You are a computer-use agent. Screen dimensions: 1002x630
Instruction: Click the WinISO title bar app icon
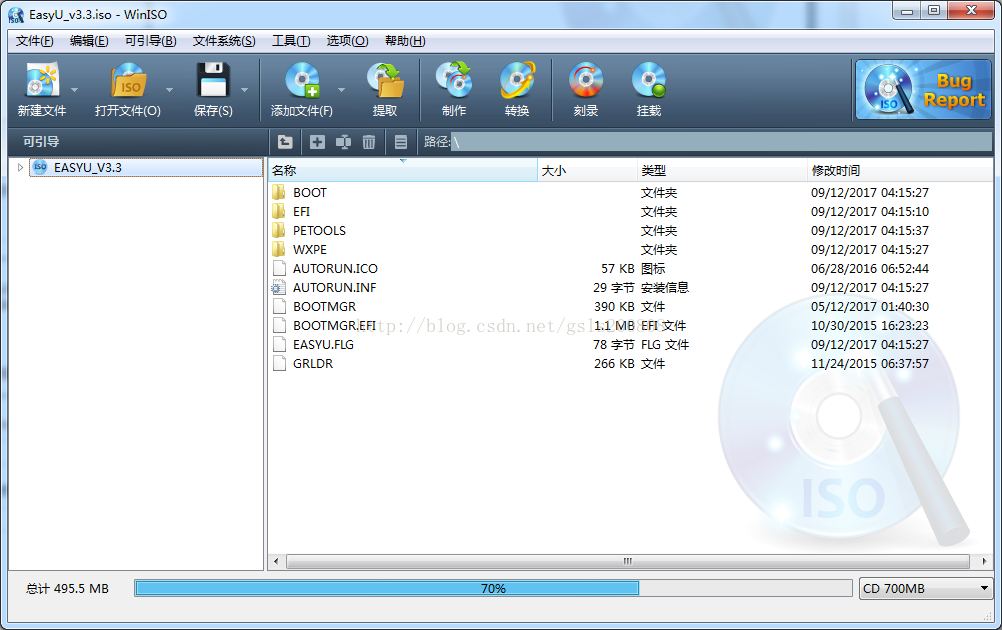point(16,15)
